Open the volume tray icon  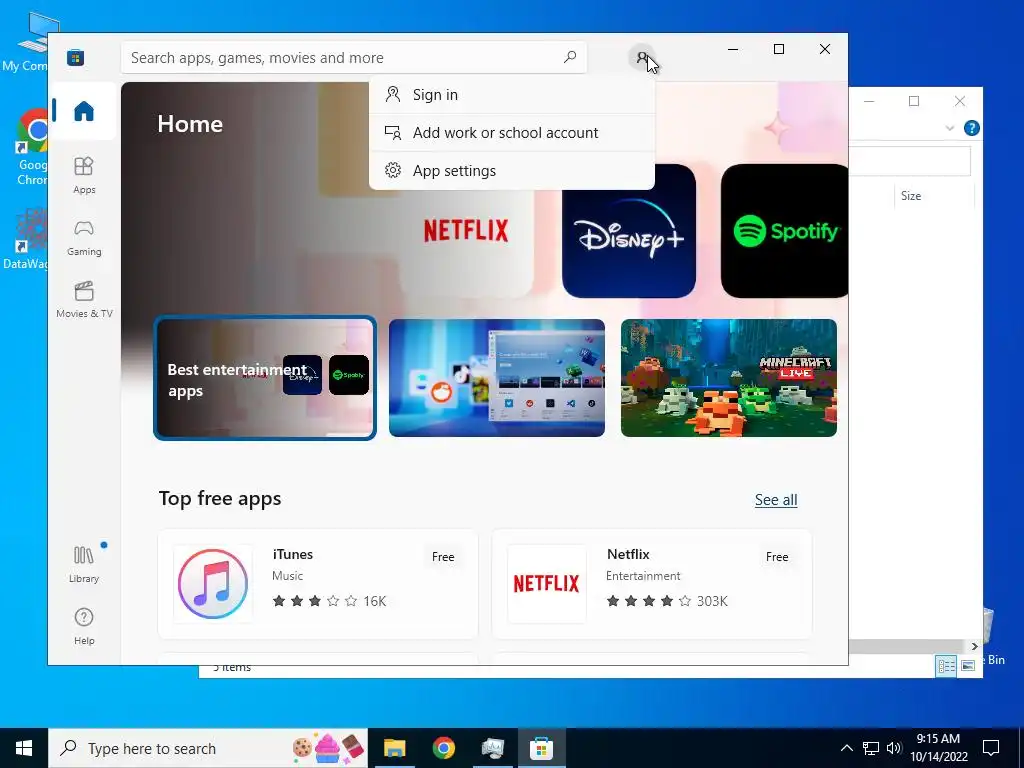coord(894,748)
